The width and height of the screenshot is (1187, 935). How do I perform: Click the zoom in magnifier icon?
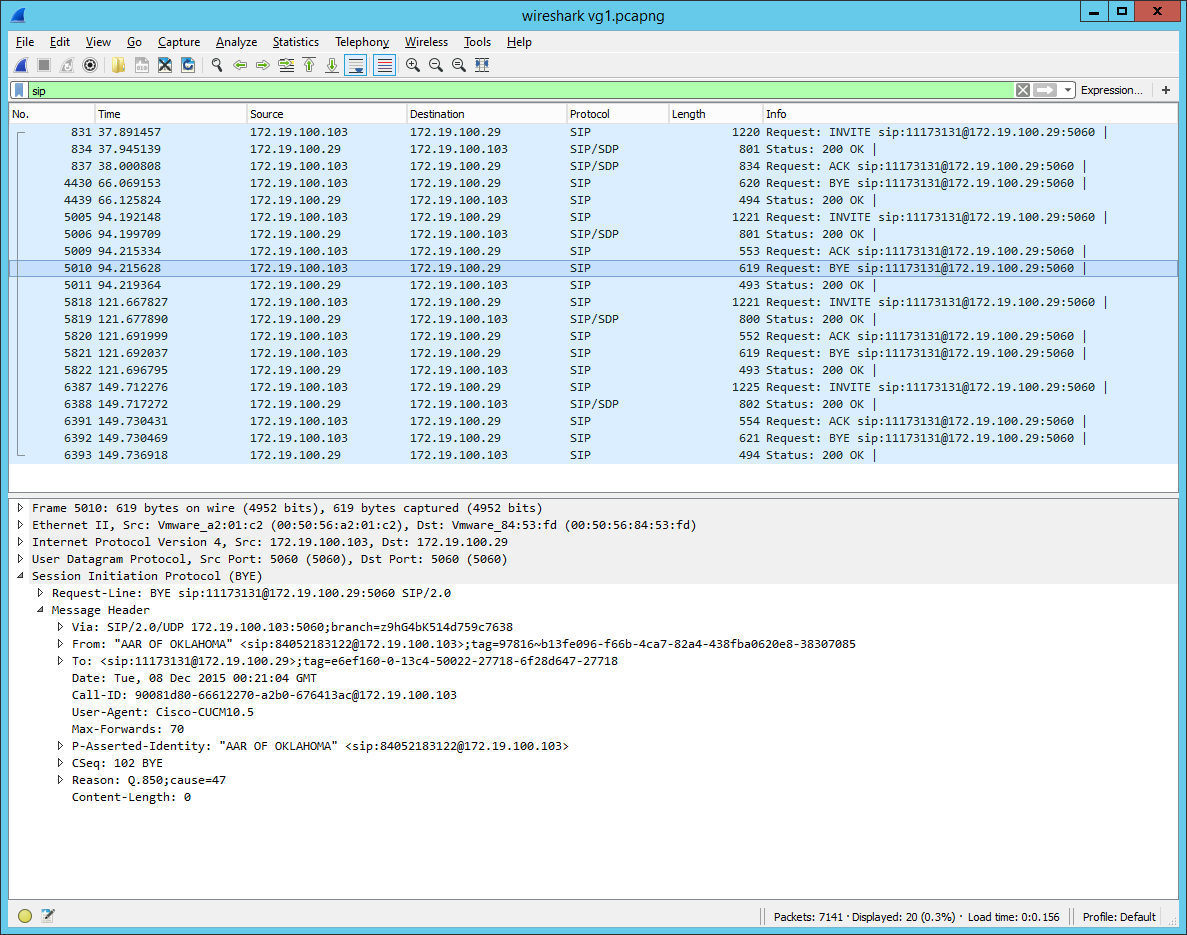(x=413, y=65)
